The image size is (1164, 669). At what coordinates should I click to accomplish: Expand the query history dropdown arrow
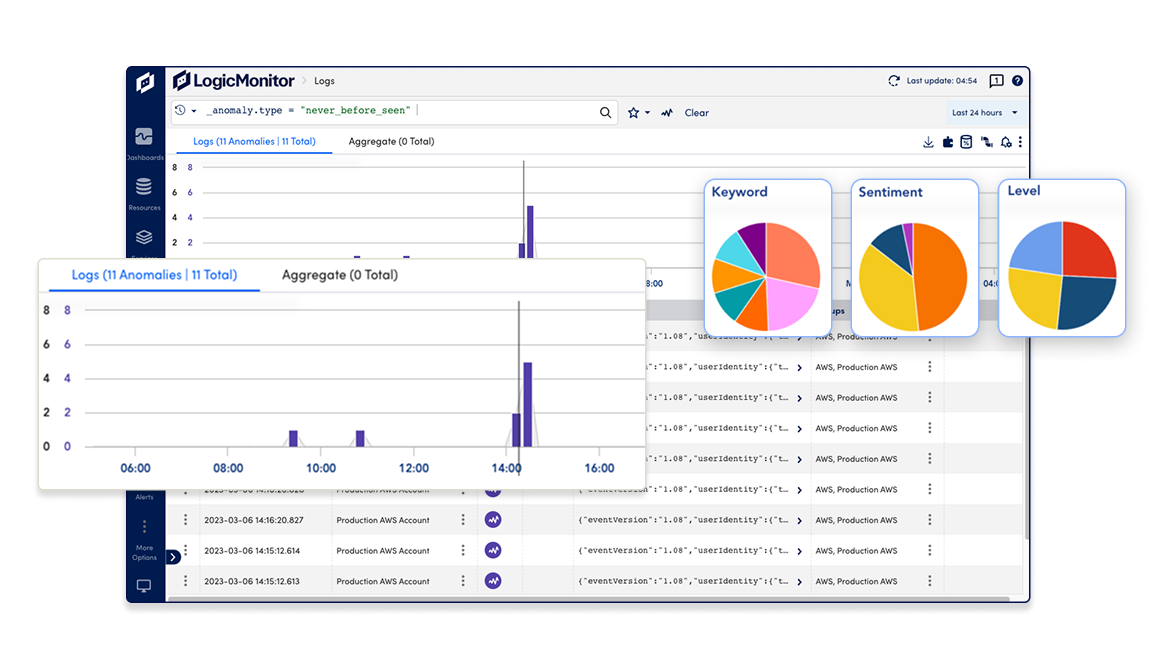(194, 111)
